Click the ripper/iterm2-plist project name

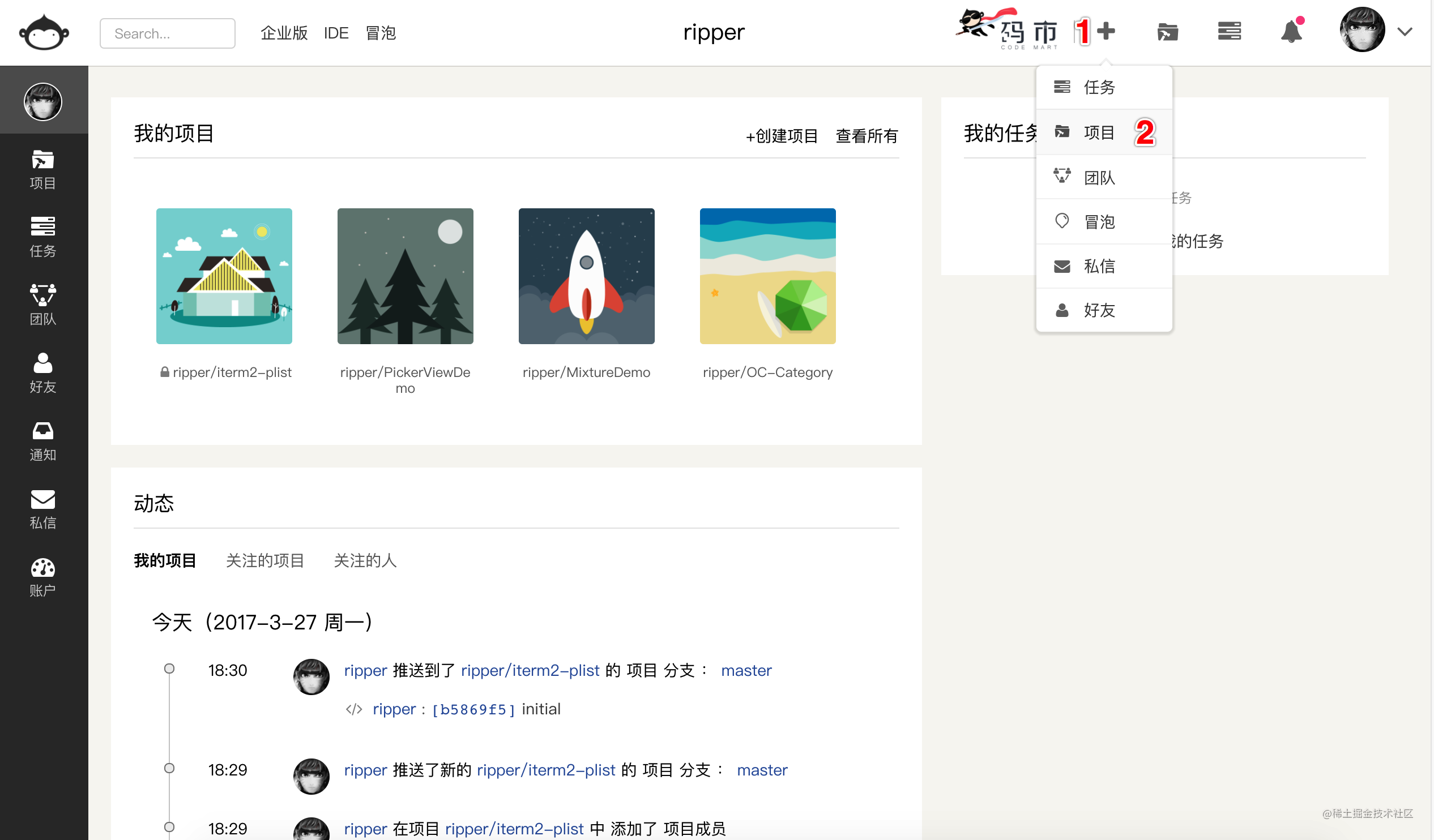[x=232, y=372]
